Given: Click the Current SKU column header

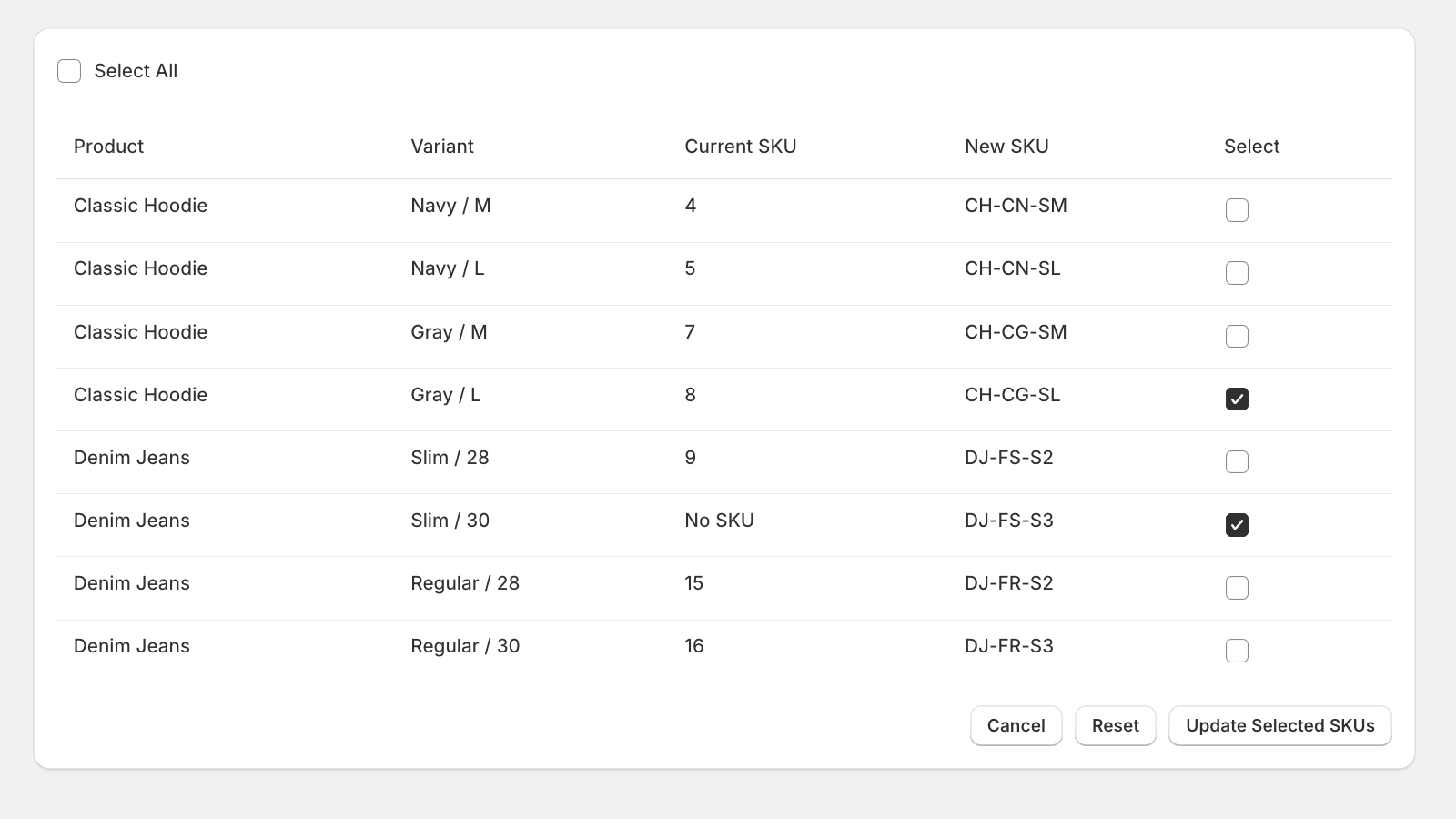Looking at the screenshot, I should coord(740,147).
